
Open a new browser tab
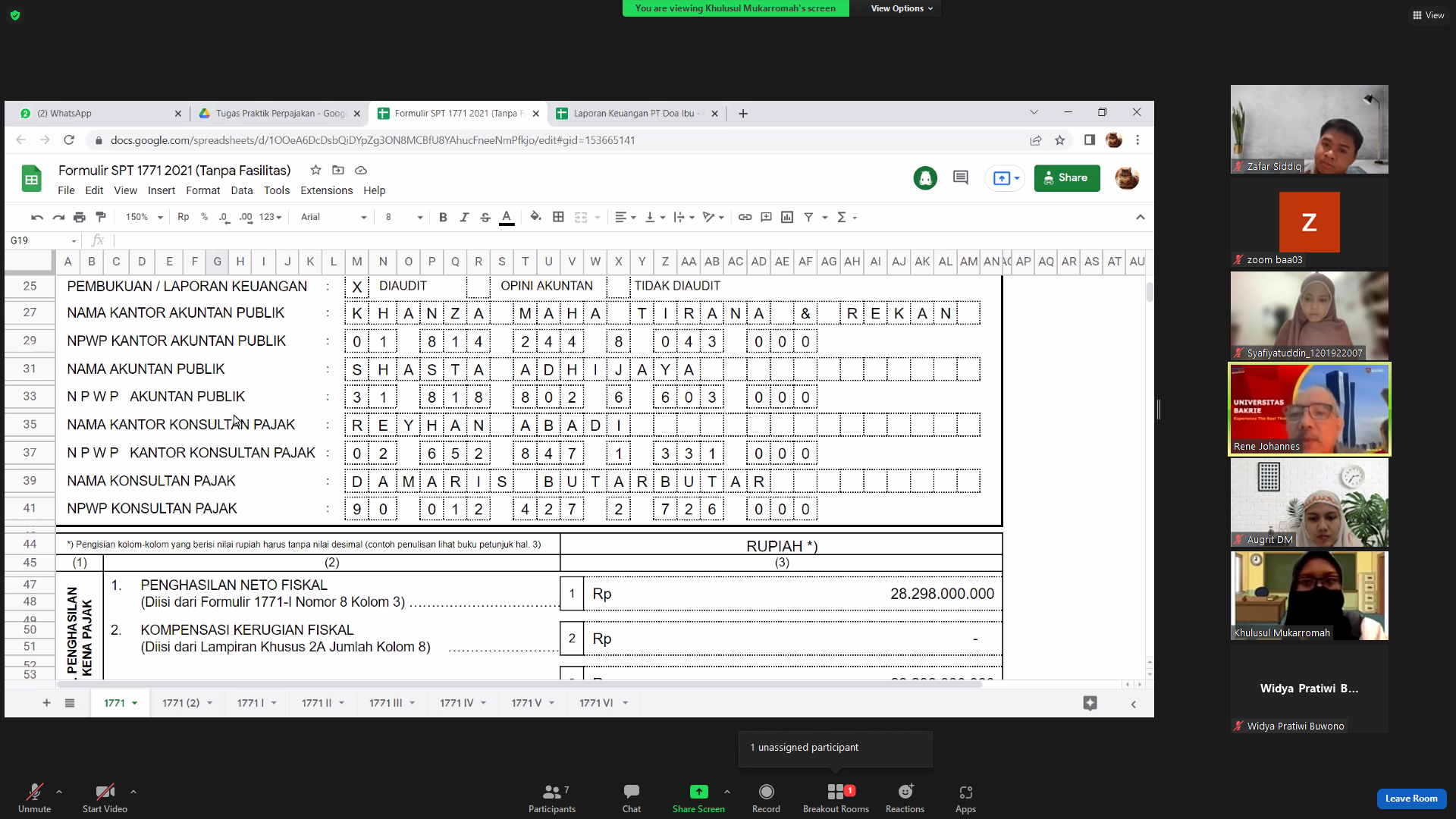[x=743, y=114]
